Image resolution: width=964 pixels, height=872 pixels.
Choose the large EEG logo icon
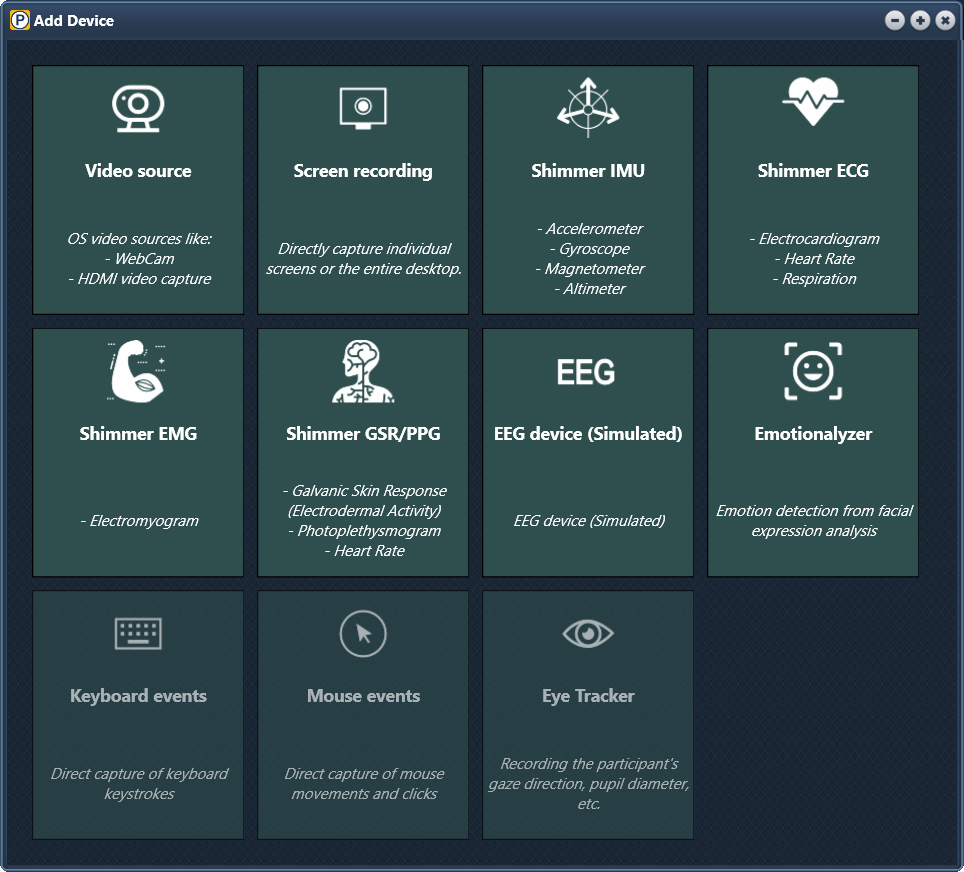click(x=586, y=371)
